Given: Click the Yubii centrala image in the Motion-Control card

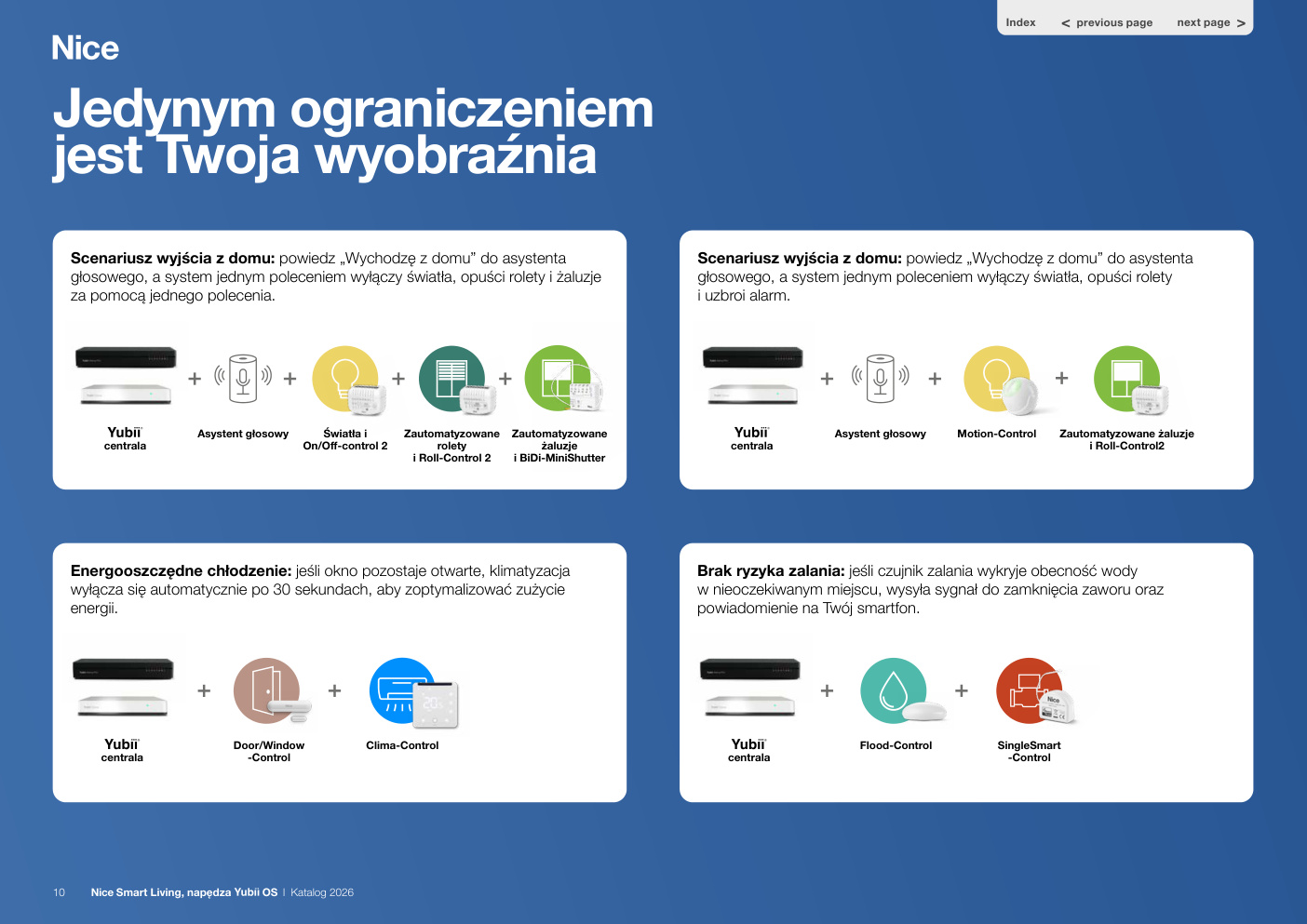Looking at the screenshot, I should [x=753, y=375].
